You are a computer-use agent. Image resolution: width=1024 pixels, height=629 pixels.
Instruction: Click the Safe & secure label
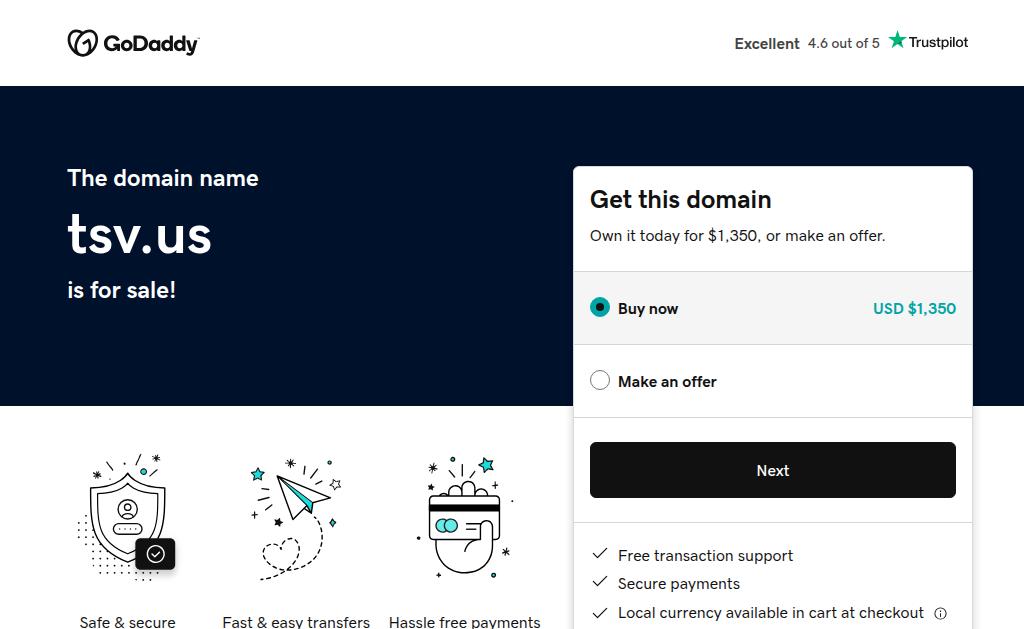pos(128,622)
